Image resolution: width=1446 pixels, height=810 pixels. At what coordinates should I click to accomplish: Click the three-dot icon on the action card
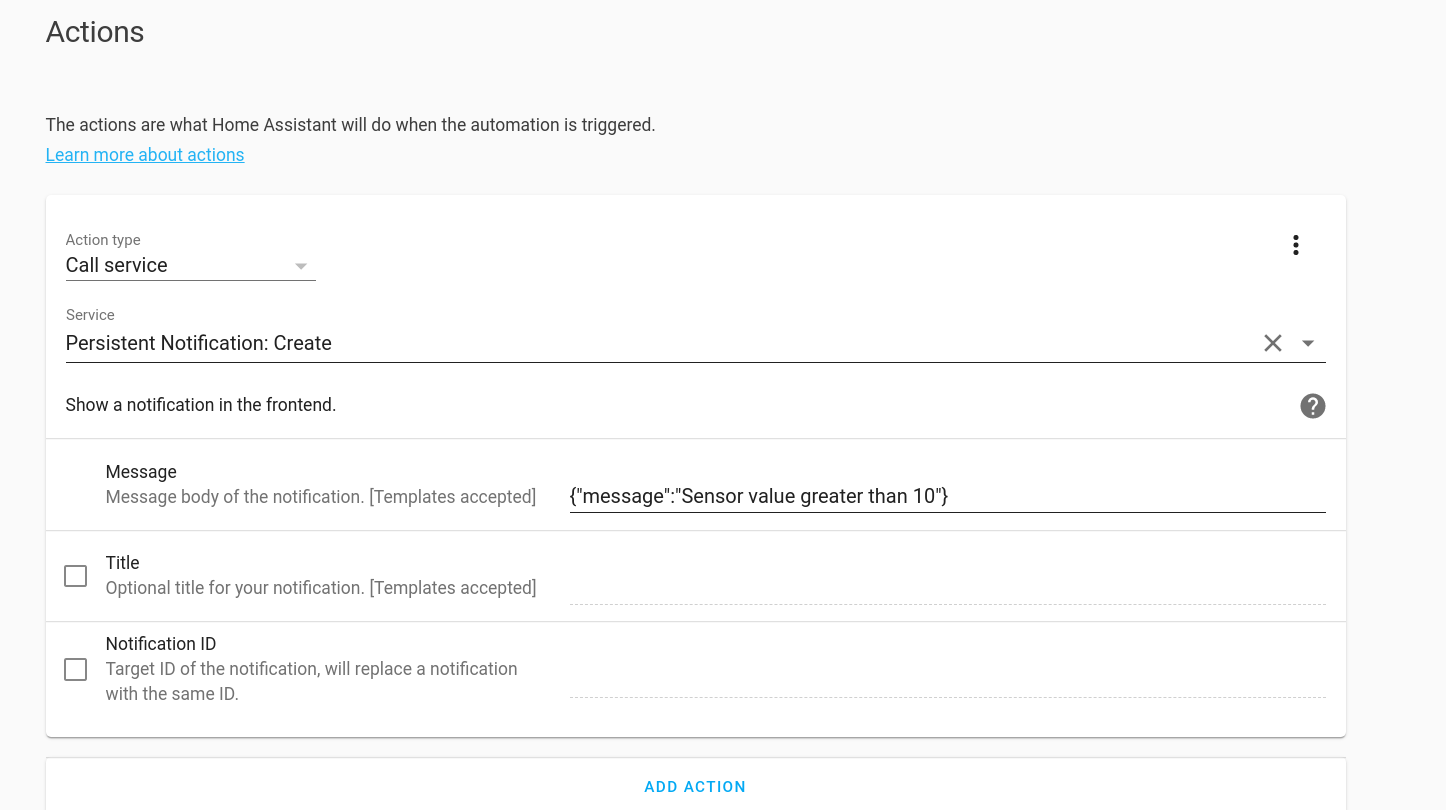tap(1295, 244)
